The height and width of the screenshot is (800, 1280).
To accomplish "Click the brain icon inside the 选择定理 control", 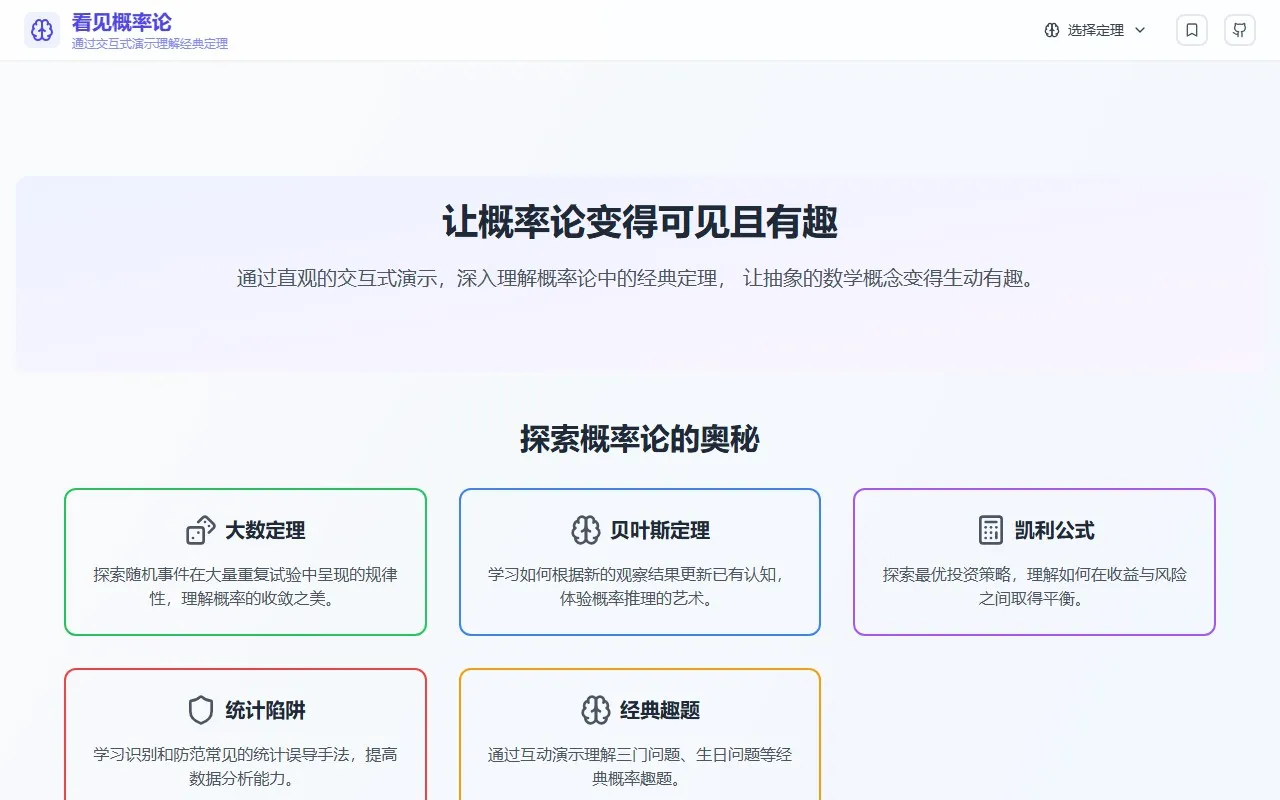I will point(1051,30).
